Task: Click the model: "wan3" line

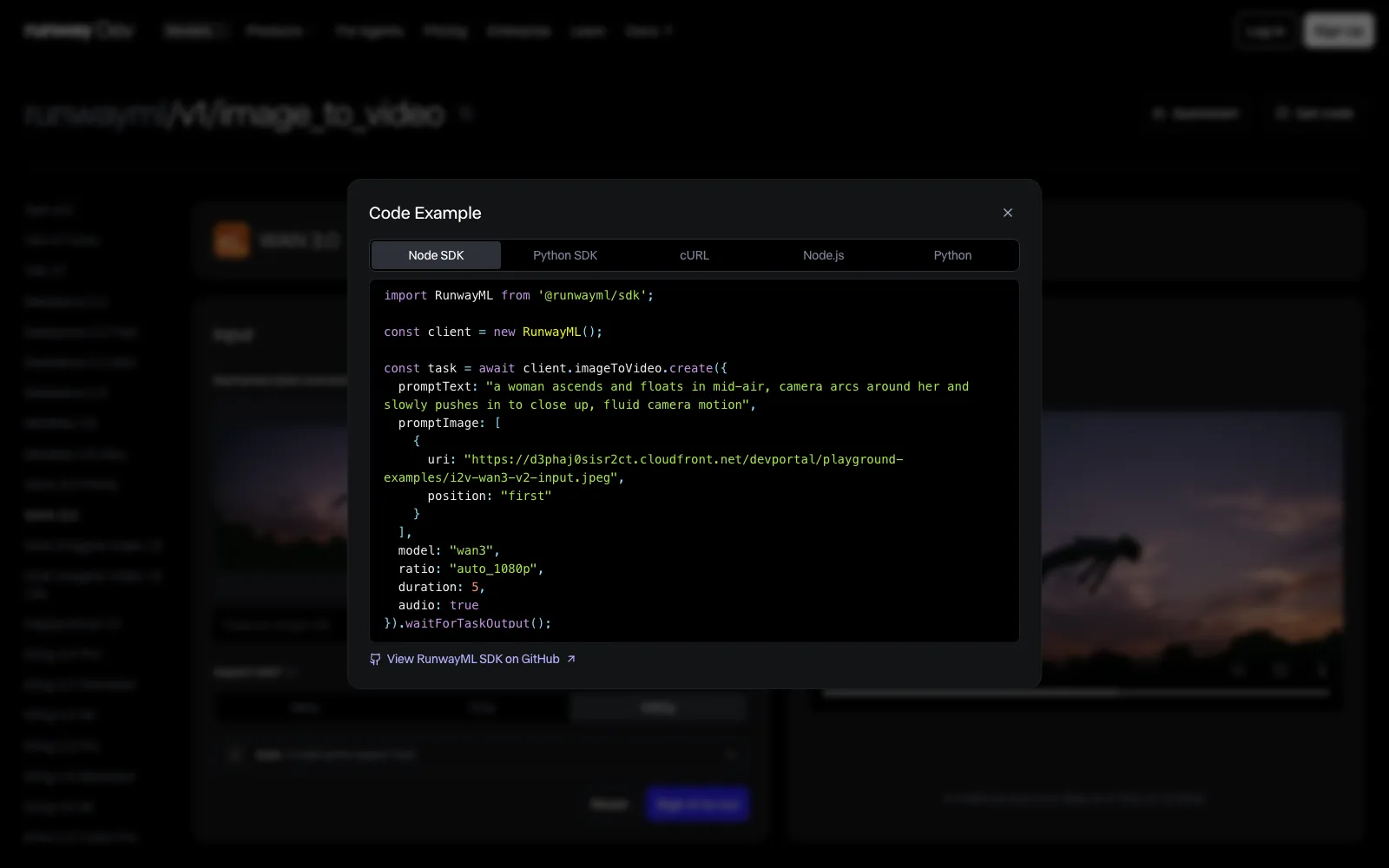Action: tap(449, 550)
